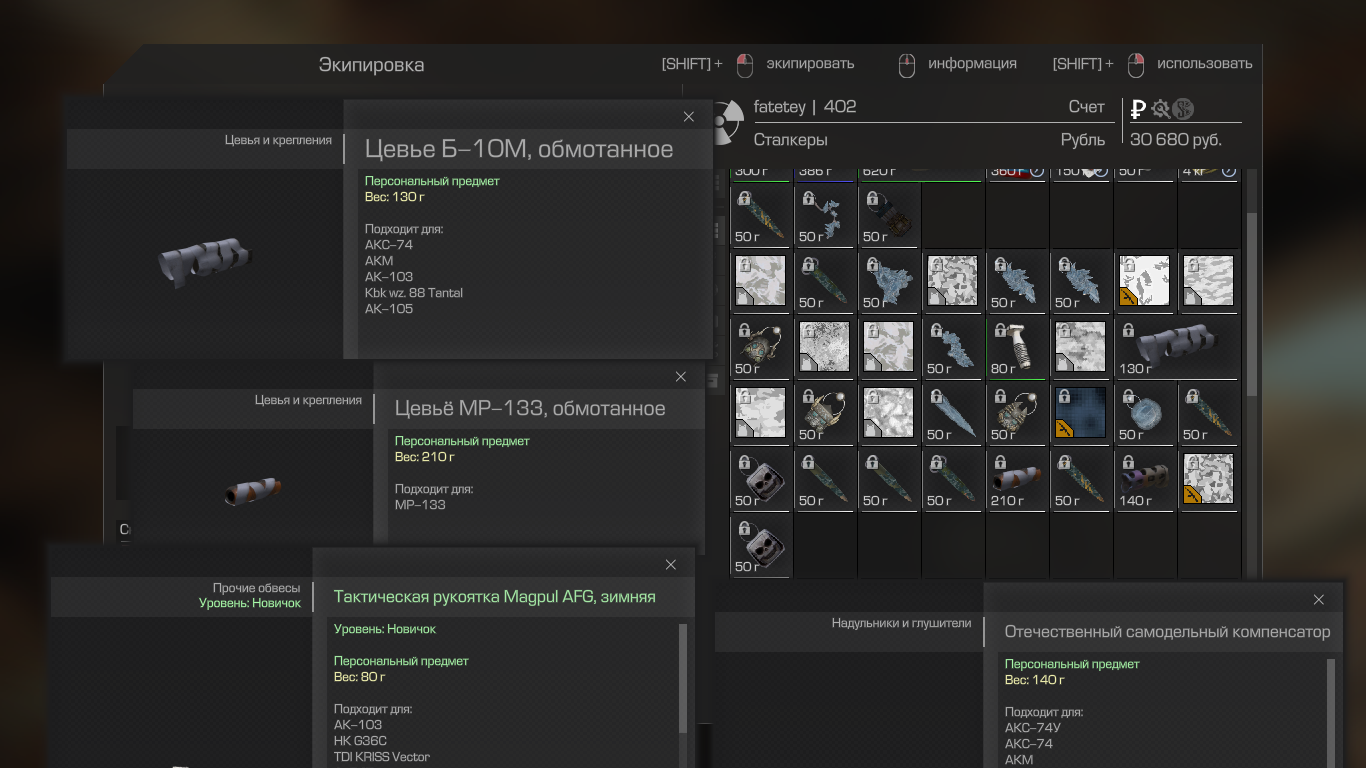This screenshot has height=768, width=1366.
Task: Click the информация hint label
Action: point(972,64)
